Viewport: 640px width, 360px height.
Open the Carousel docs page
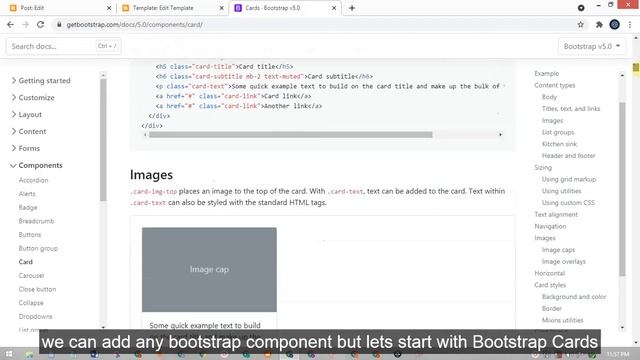click(31, 276)
